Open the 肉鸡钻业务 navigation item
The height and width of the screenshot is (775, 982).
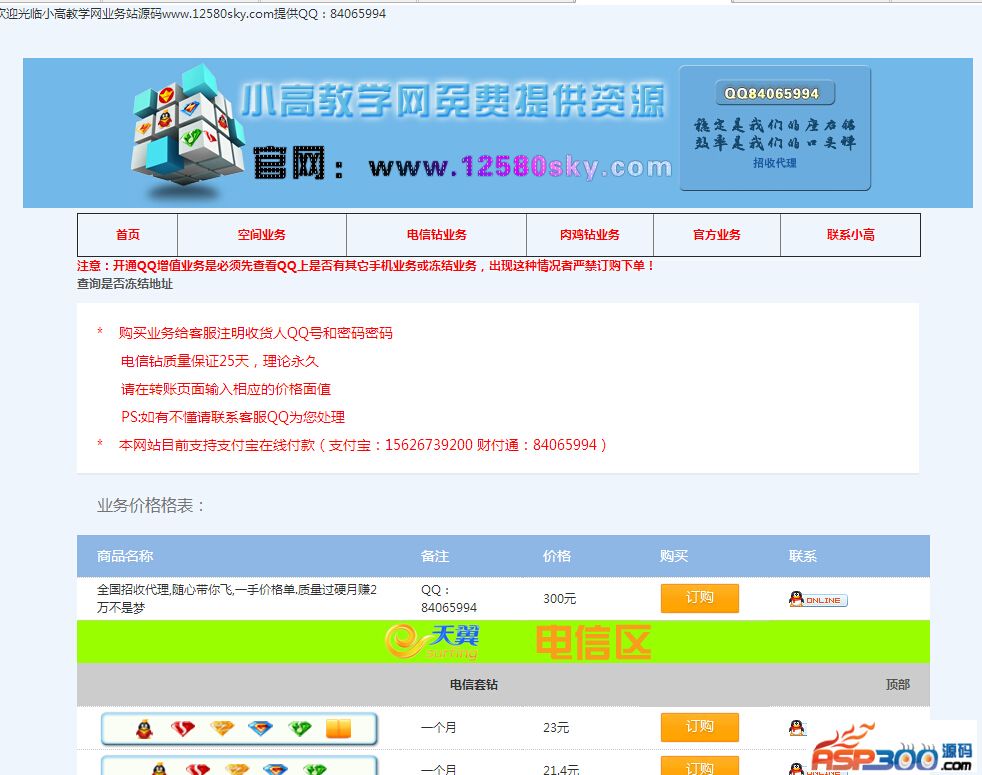(589, 235)
